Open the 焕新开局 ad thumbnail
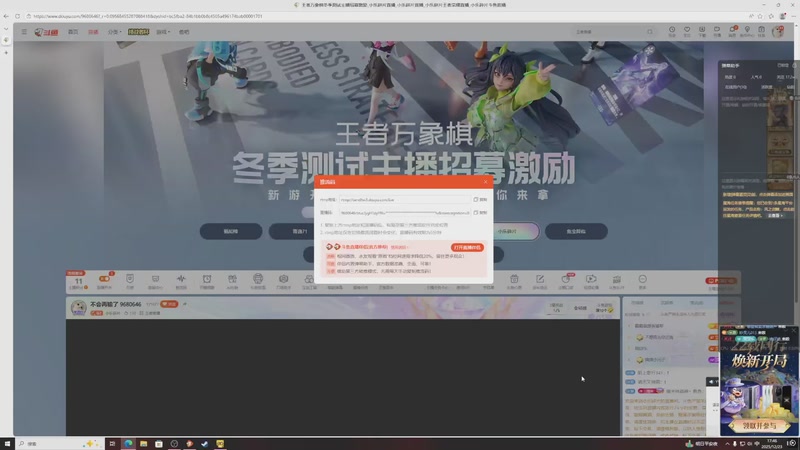This screenshot has height=450, width=800. 759,380
